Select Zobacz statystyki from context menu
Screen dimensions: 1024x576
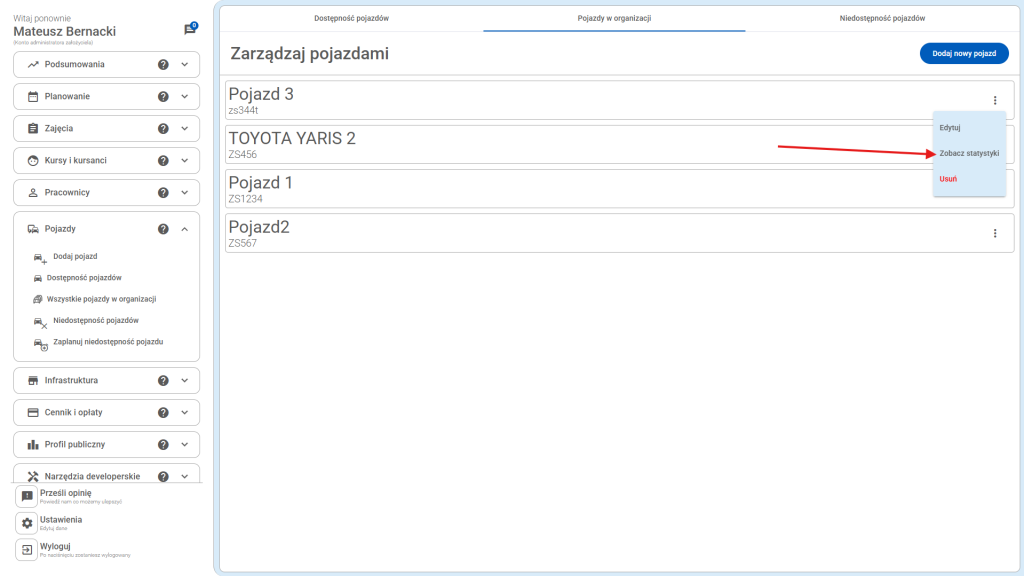968,153
